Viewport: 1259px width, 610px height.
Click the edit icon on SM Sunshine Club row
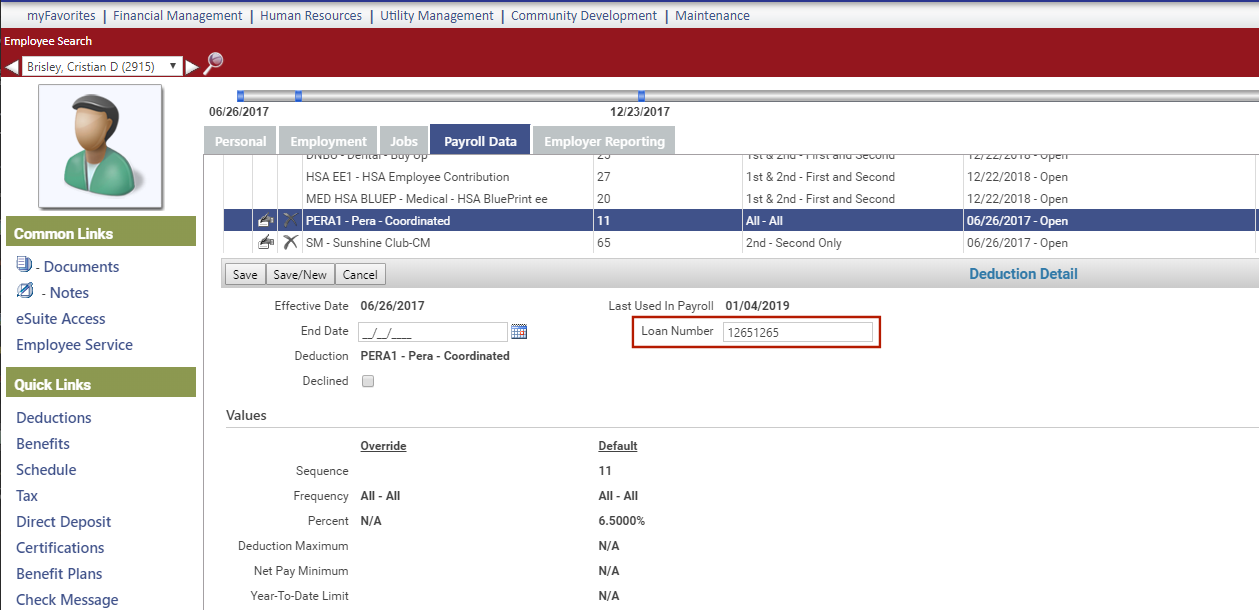tap(266, 242)
